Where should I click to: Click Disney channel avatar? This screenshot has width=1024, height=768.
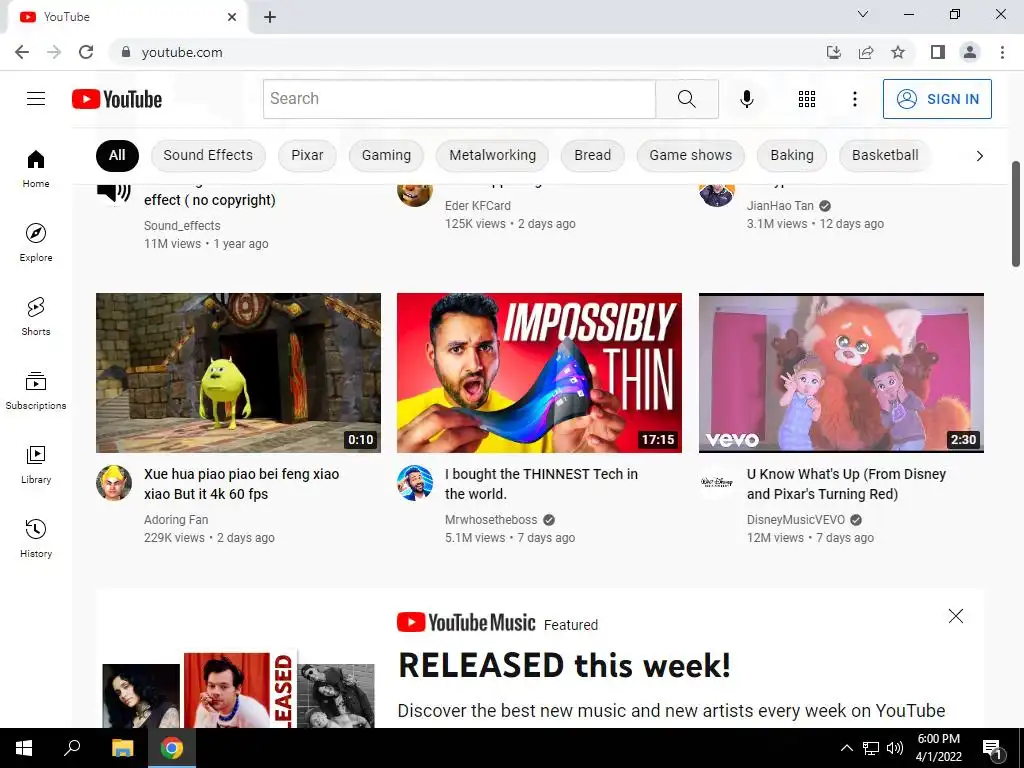[716, 483]
